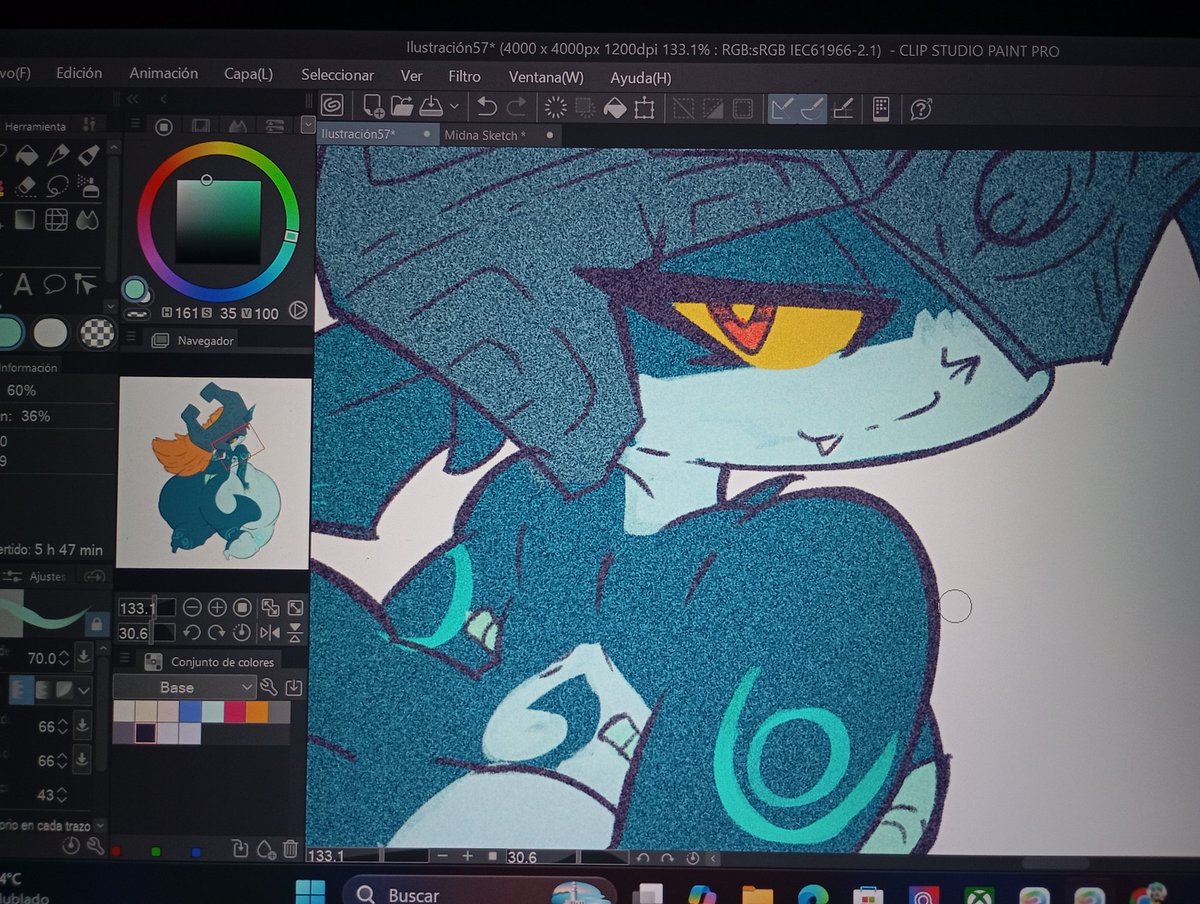This screenshot has height=904, width=1200.
Task: Open Clip Studio support help icon
Action: [x=921, y=109]
